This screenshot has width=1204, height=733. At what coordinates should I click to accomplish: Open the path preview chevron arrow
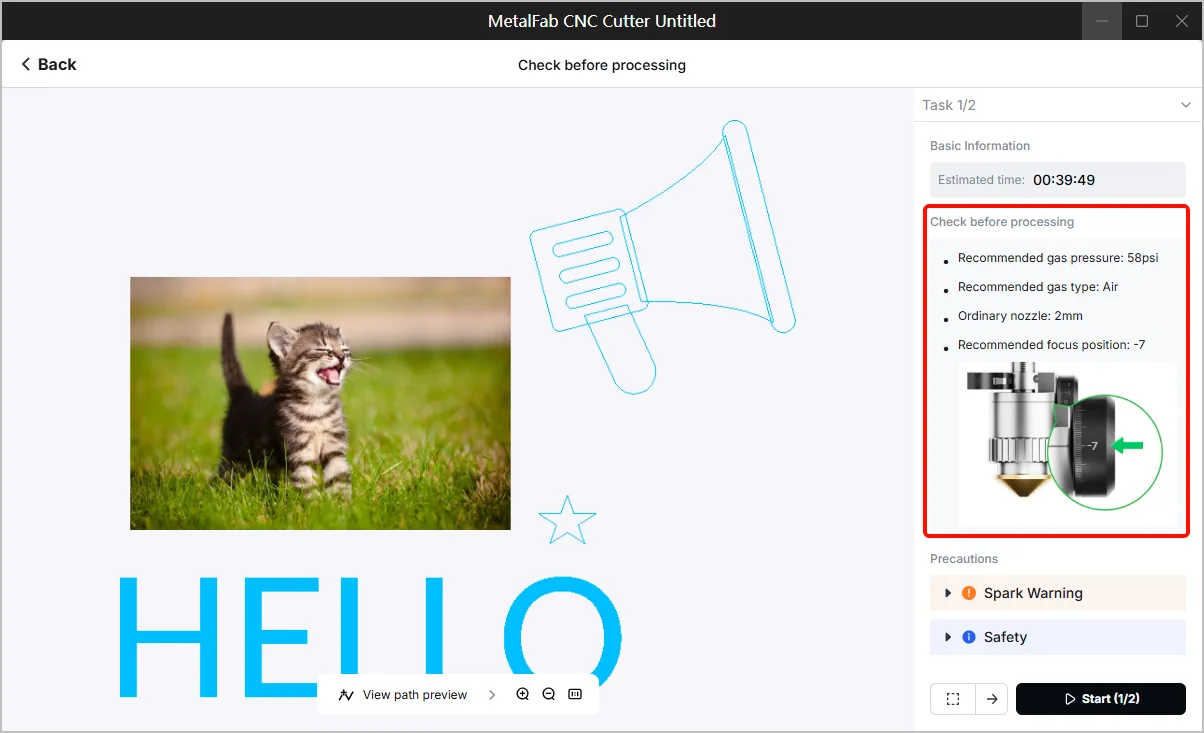coord(492,695)
